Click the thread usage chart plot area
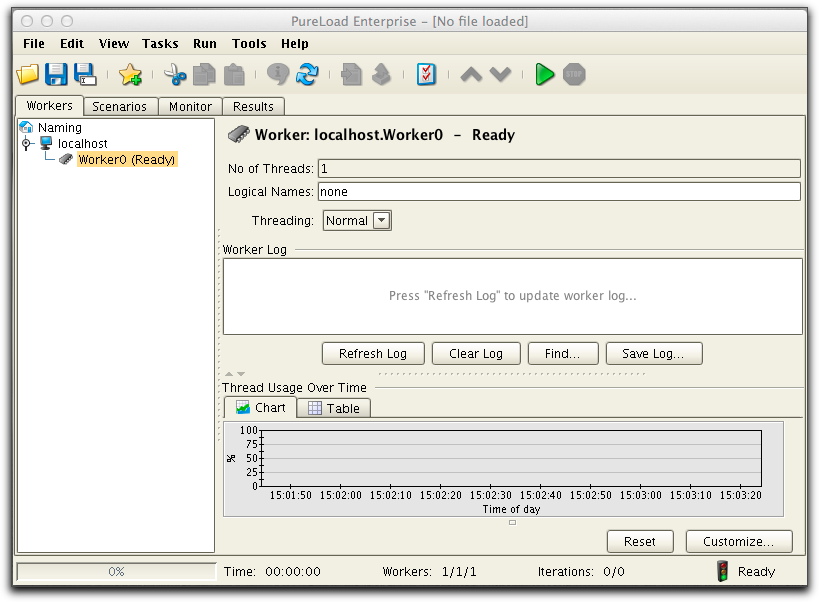The width and height of the screenshot is (819, 602). [511, 458]
